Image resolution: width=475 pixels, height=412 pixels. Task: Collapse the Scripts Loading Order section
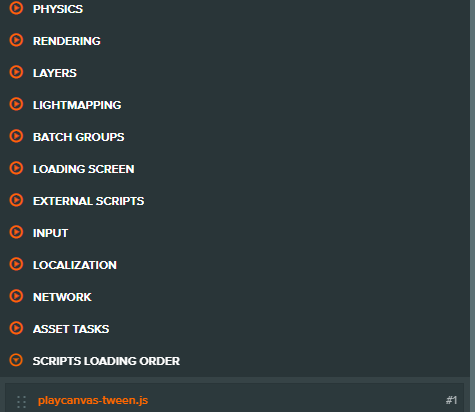tap(16, 360)
